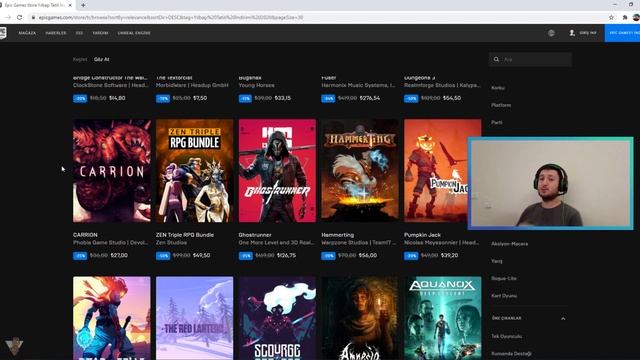The height and width of the screenshot is (360, 640).
Task: Open the Ghostrunner game cover
Action: click(x=277, y=171)
